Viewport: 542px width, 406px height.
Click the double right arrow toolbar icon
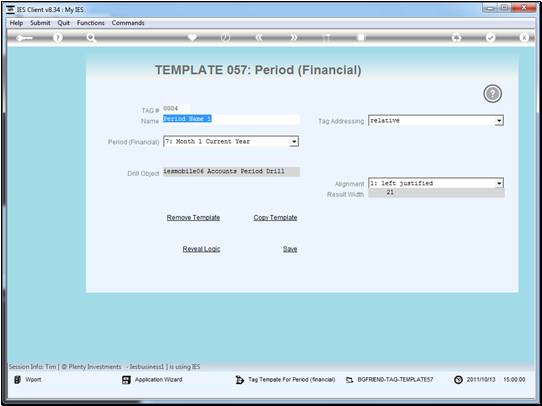coord(293,38)
